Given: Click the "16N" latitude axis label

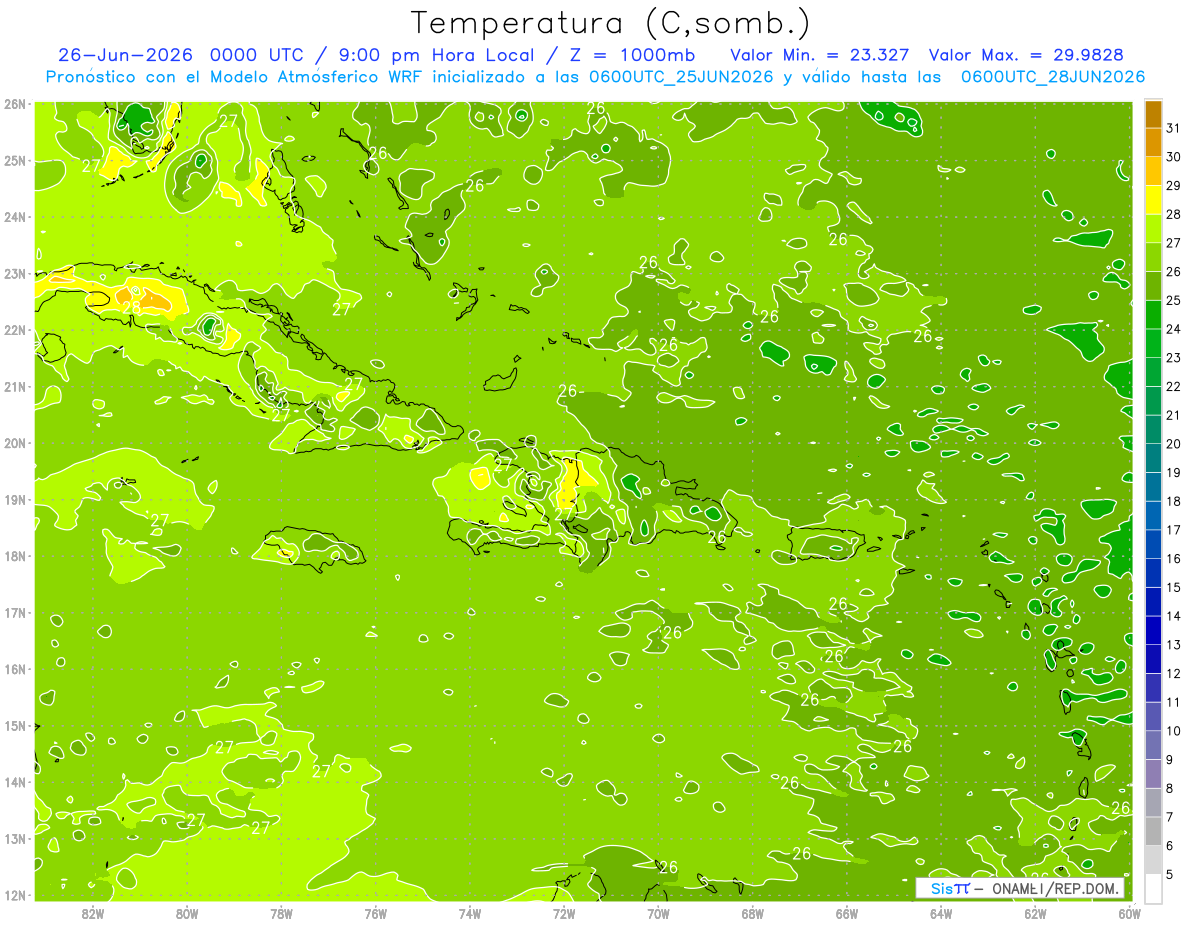Looking at the screenshot, I should click(14, 670).
